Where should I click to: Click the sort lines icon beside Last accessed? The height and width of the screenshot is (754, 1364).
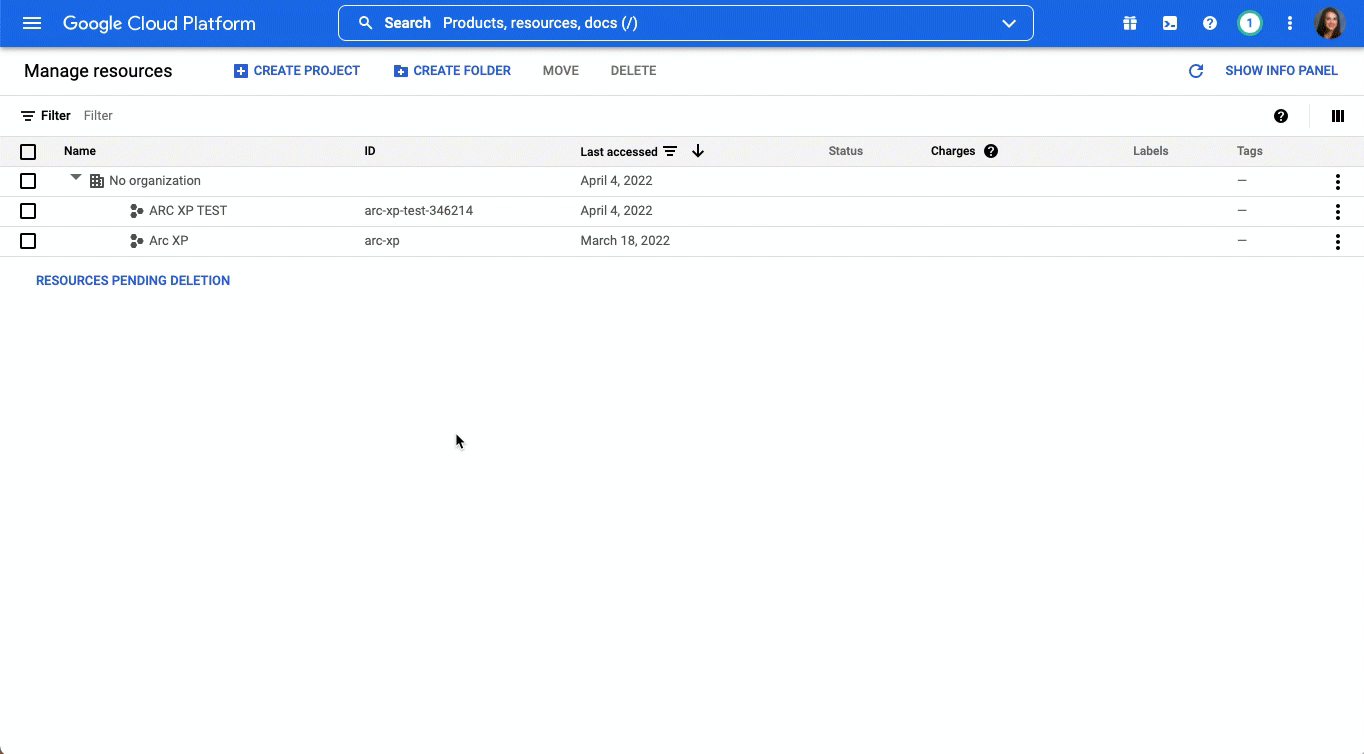pos(670,151)
